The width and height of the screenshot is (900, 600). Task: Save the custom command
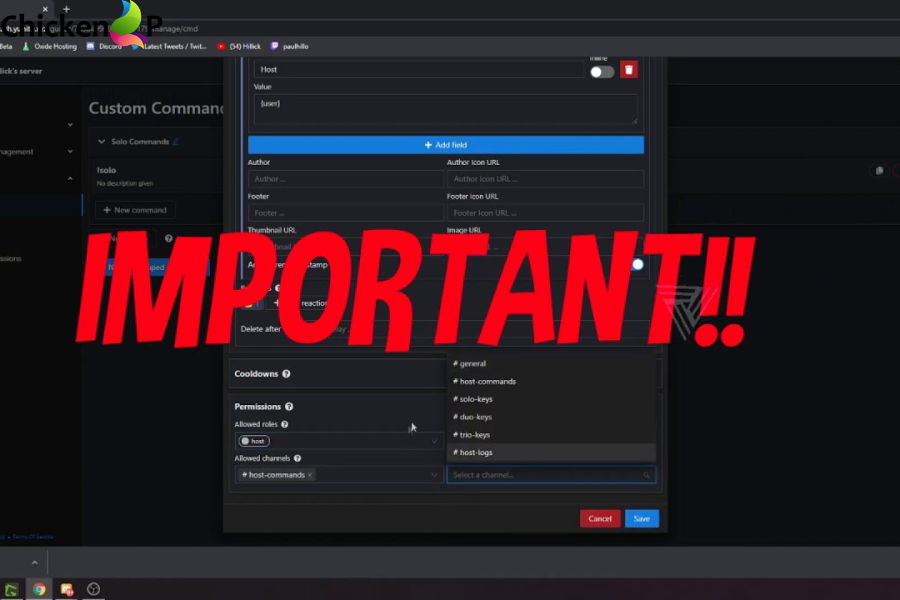641,518
